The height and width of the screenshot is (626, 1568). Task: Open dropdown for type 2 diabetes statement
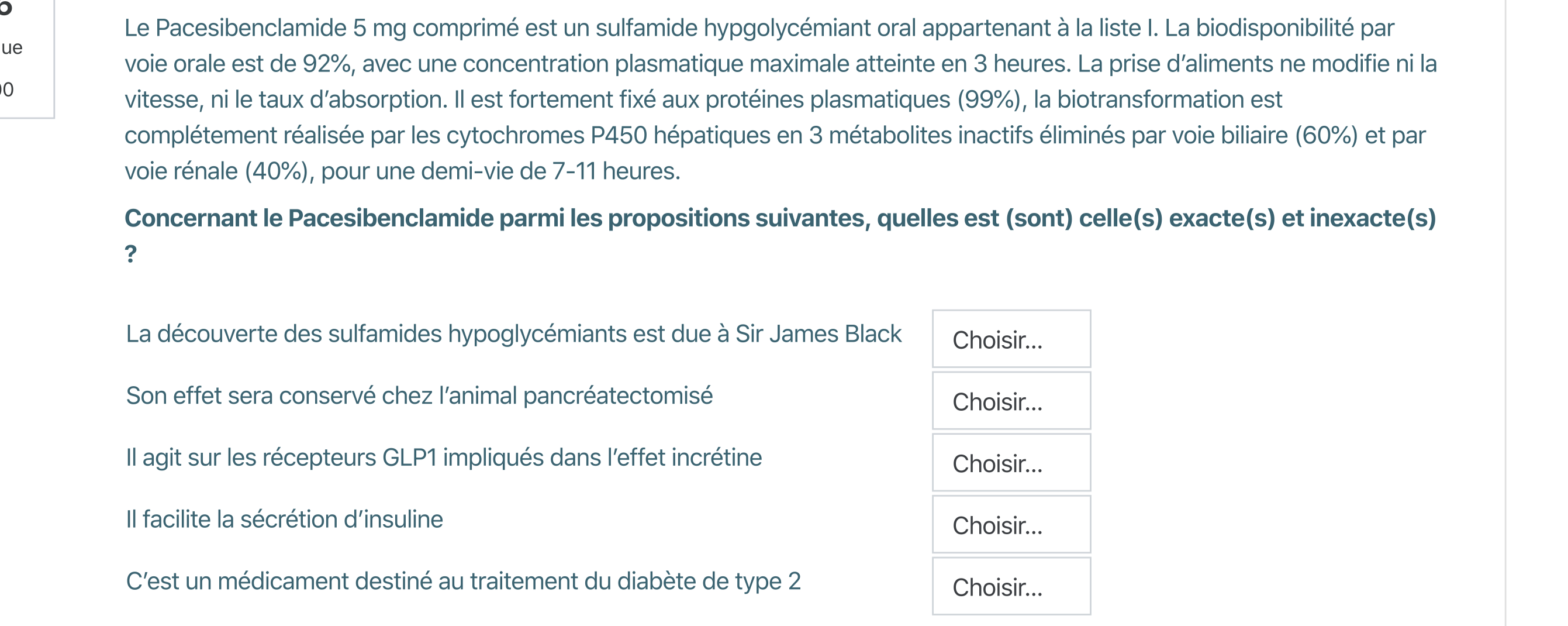tap(1010, 586)
